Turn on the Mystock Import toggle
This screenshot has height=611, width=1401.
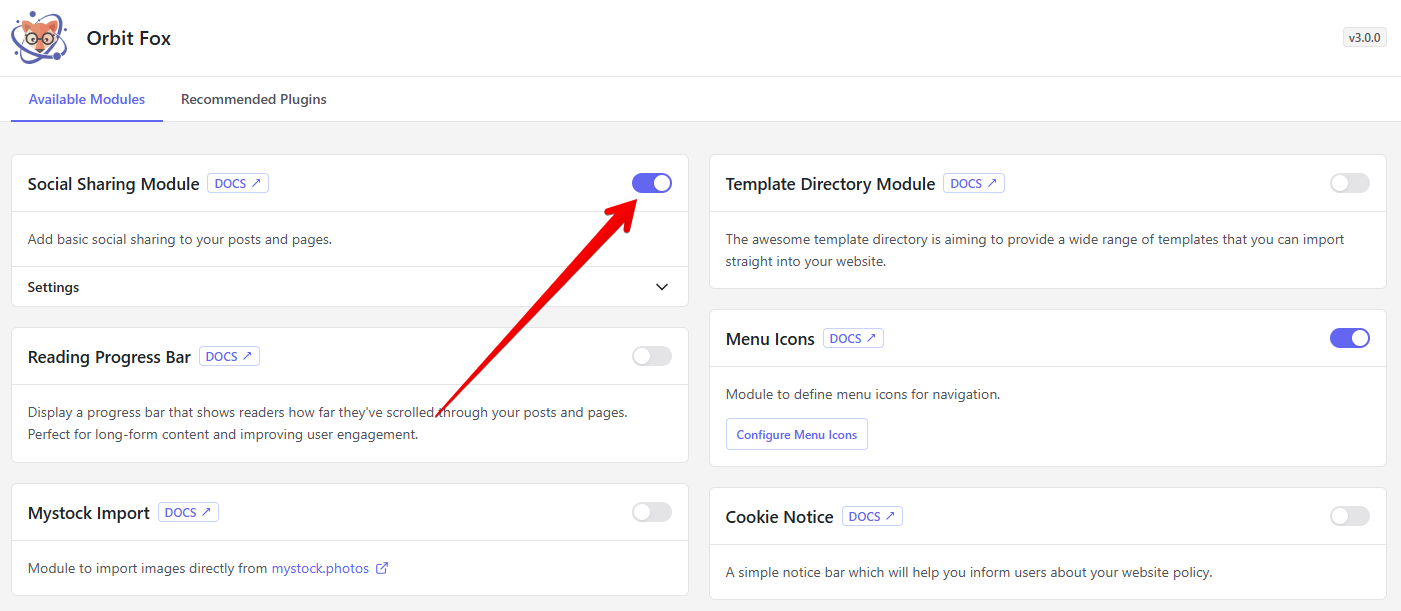click(x=652, y=512)
